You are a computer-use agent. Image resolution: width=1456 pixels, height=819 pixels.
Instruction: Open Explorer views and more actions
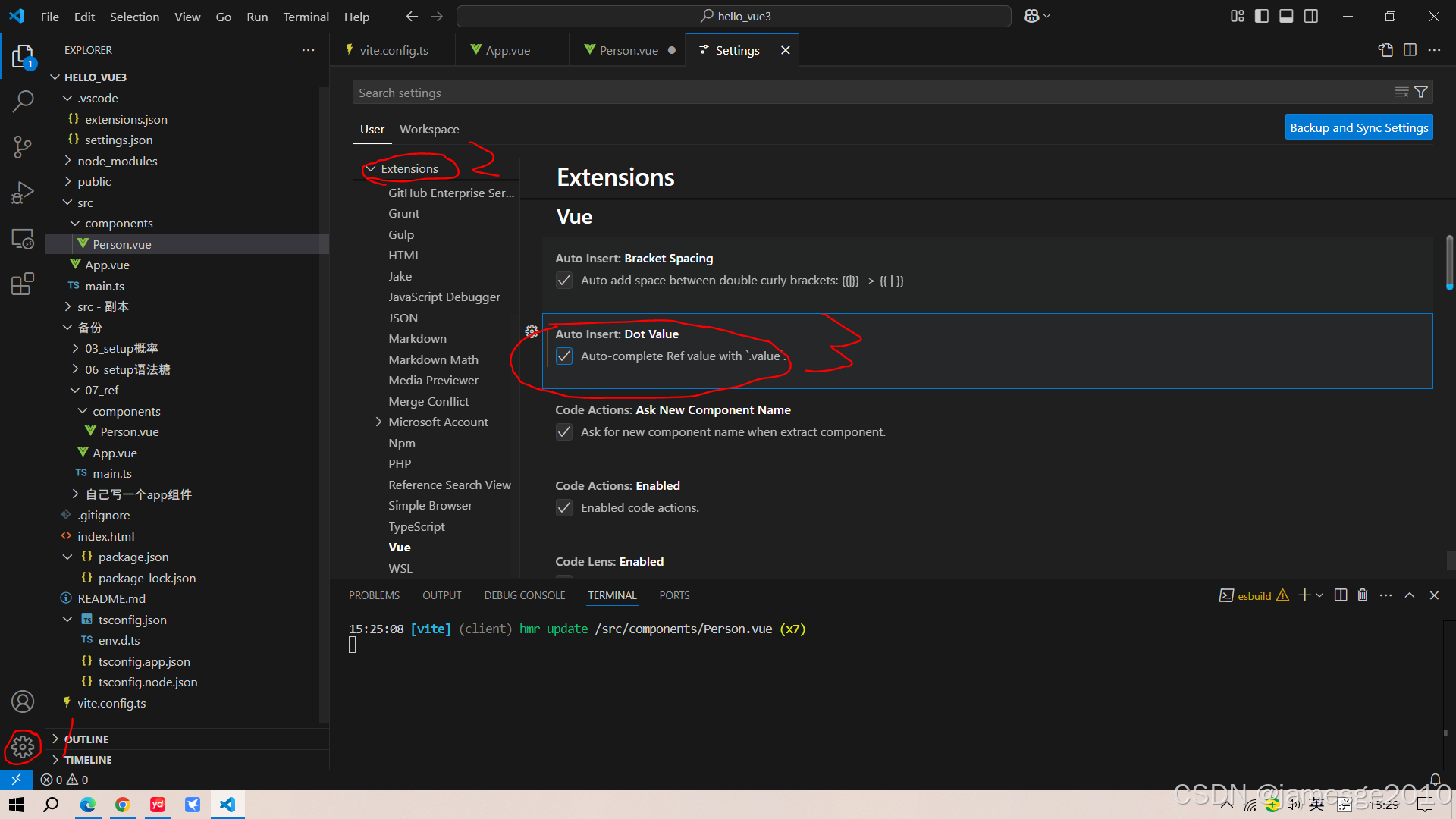308,50
